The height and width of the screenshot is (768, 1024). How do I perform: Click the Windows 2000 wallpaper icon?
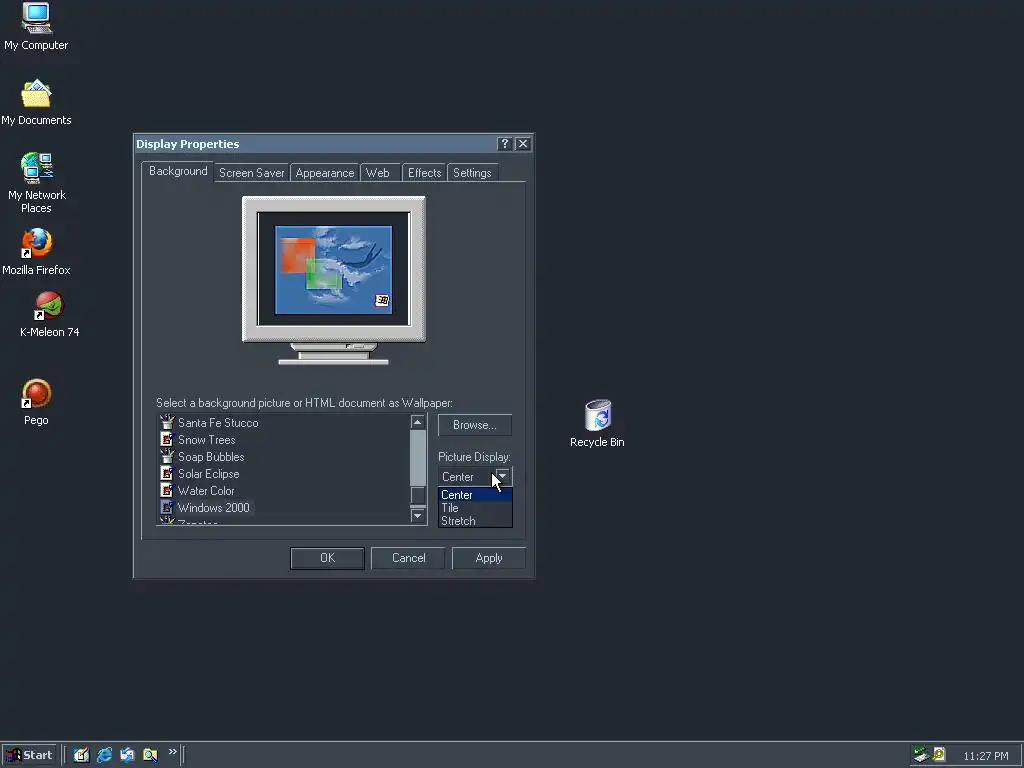pyautogui.click(x=167, y=507)
